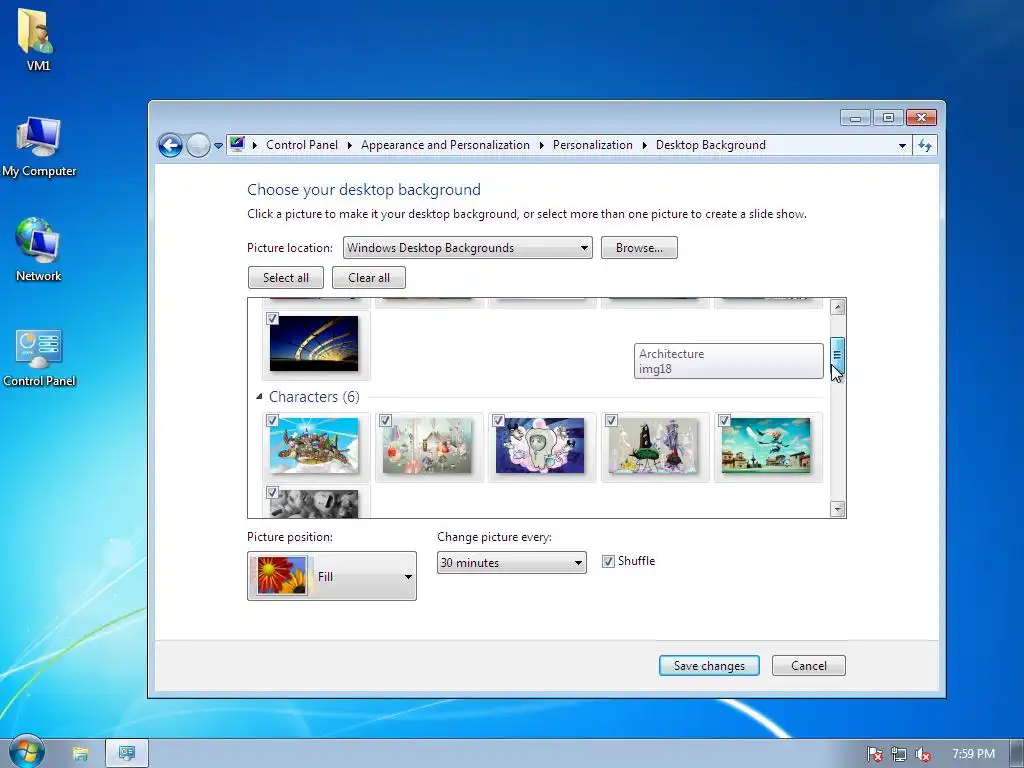
Task: Uncheck the flying turtle island picture
Action: tap(272, 421)
